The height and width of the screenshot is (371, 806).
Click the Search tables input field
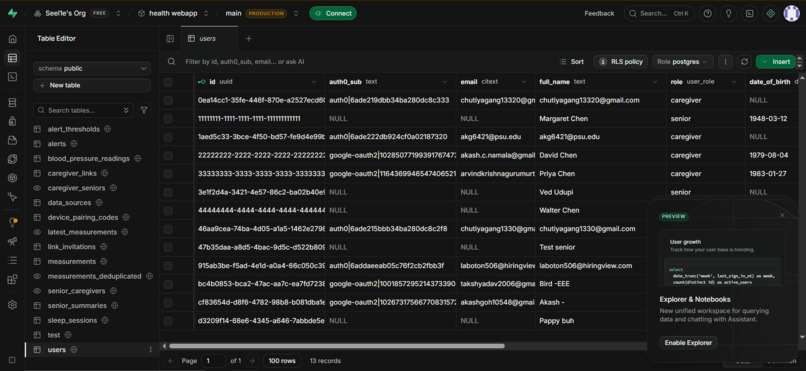click(83, 110)
